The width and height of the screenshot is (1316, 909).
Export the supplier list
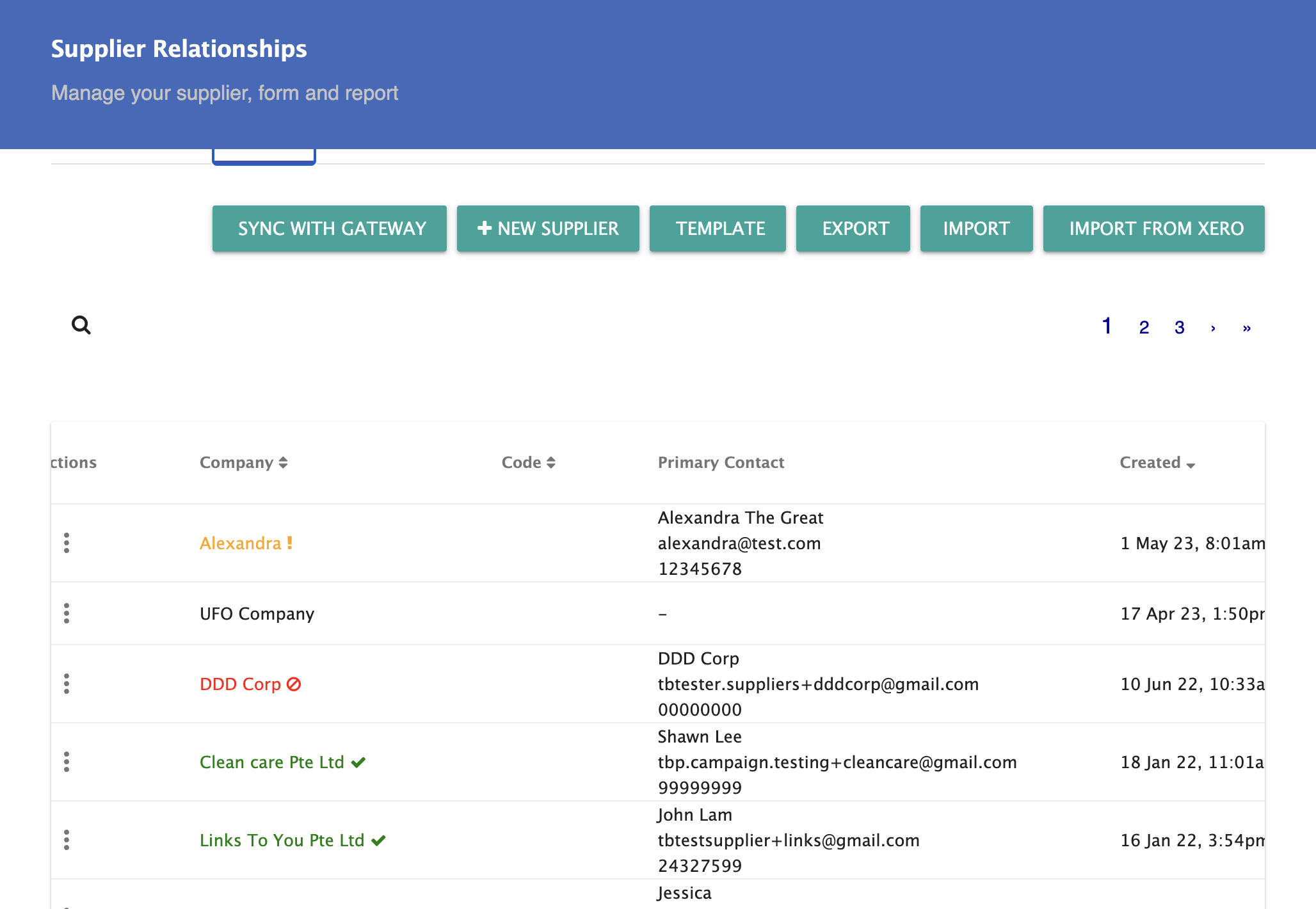[x=853, y=229]
